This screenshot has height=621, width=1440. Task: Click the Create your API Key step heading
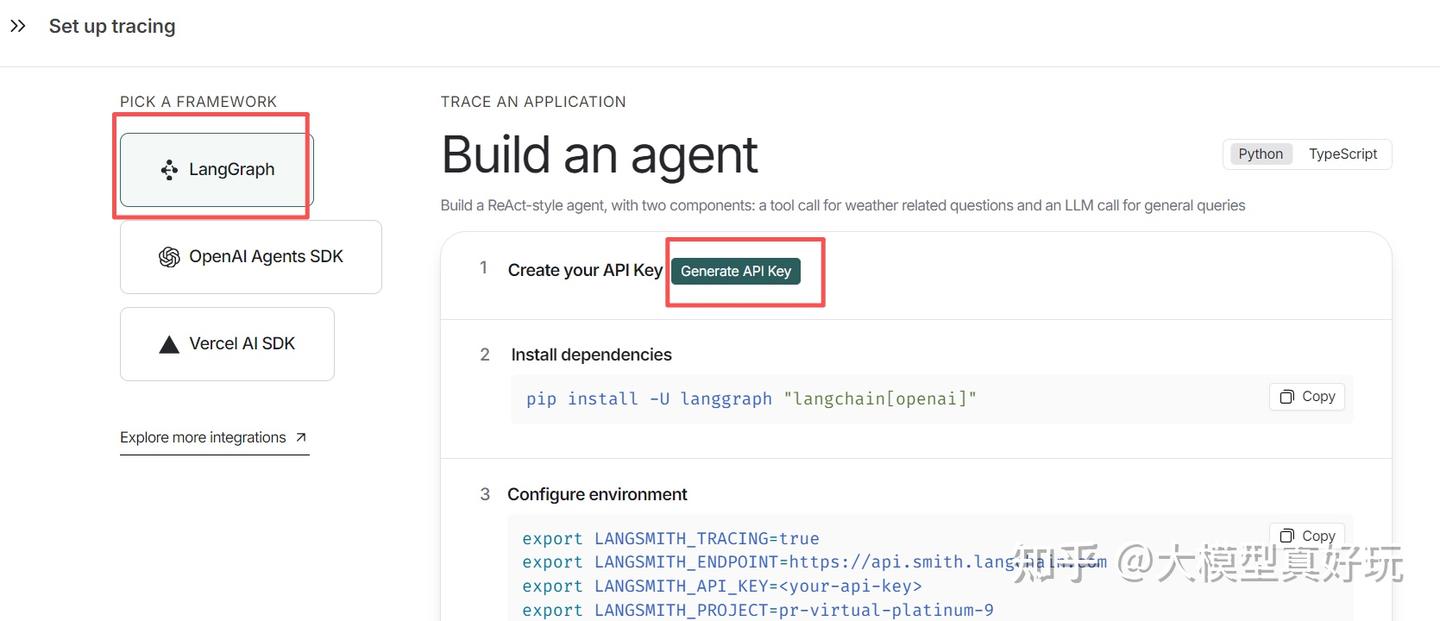[x=585, y=269]
